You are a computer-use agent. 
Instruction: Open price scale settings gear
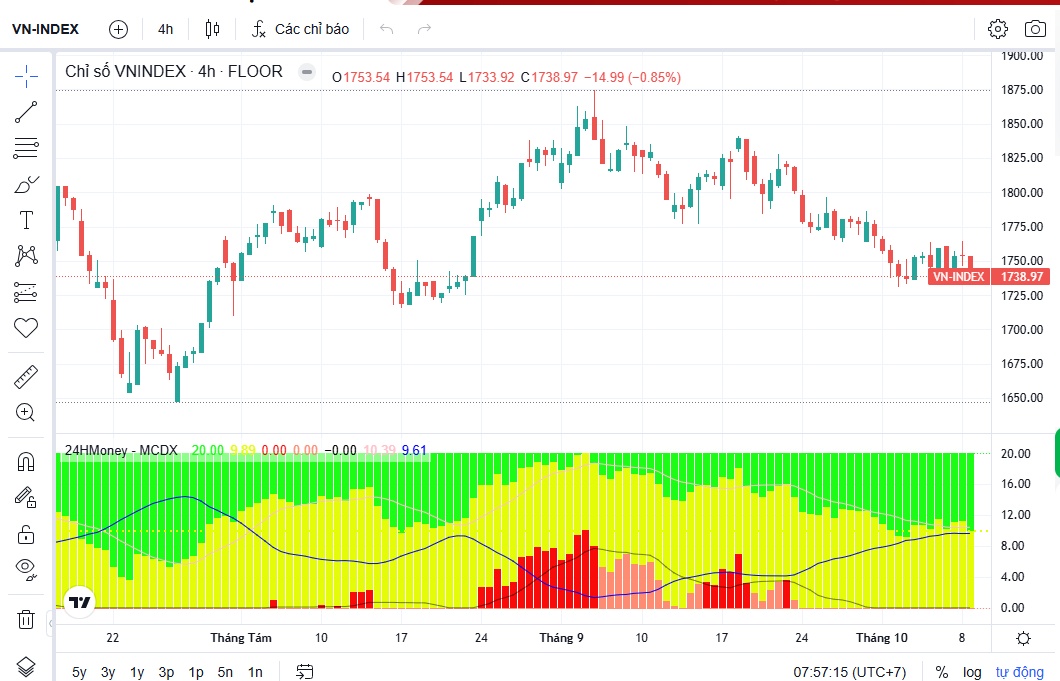(1023, 638)
